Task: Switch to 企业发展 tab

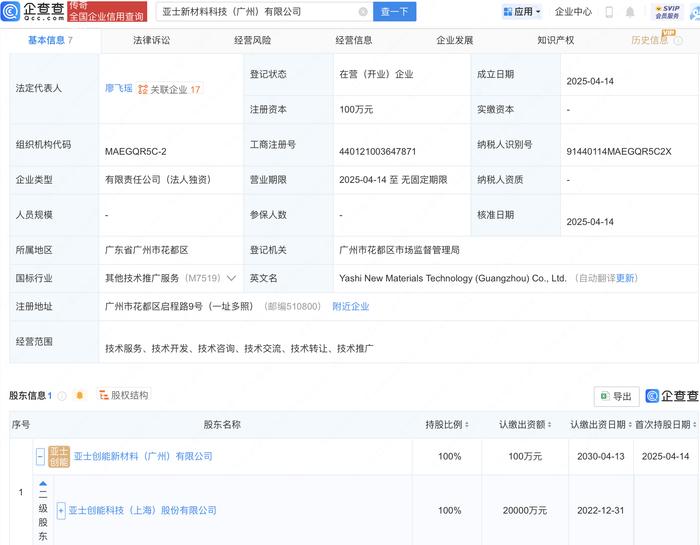Action: [454, 41]
